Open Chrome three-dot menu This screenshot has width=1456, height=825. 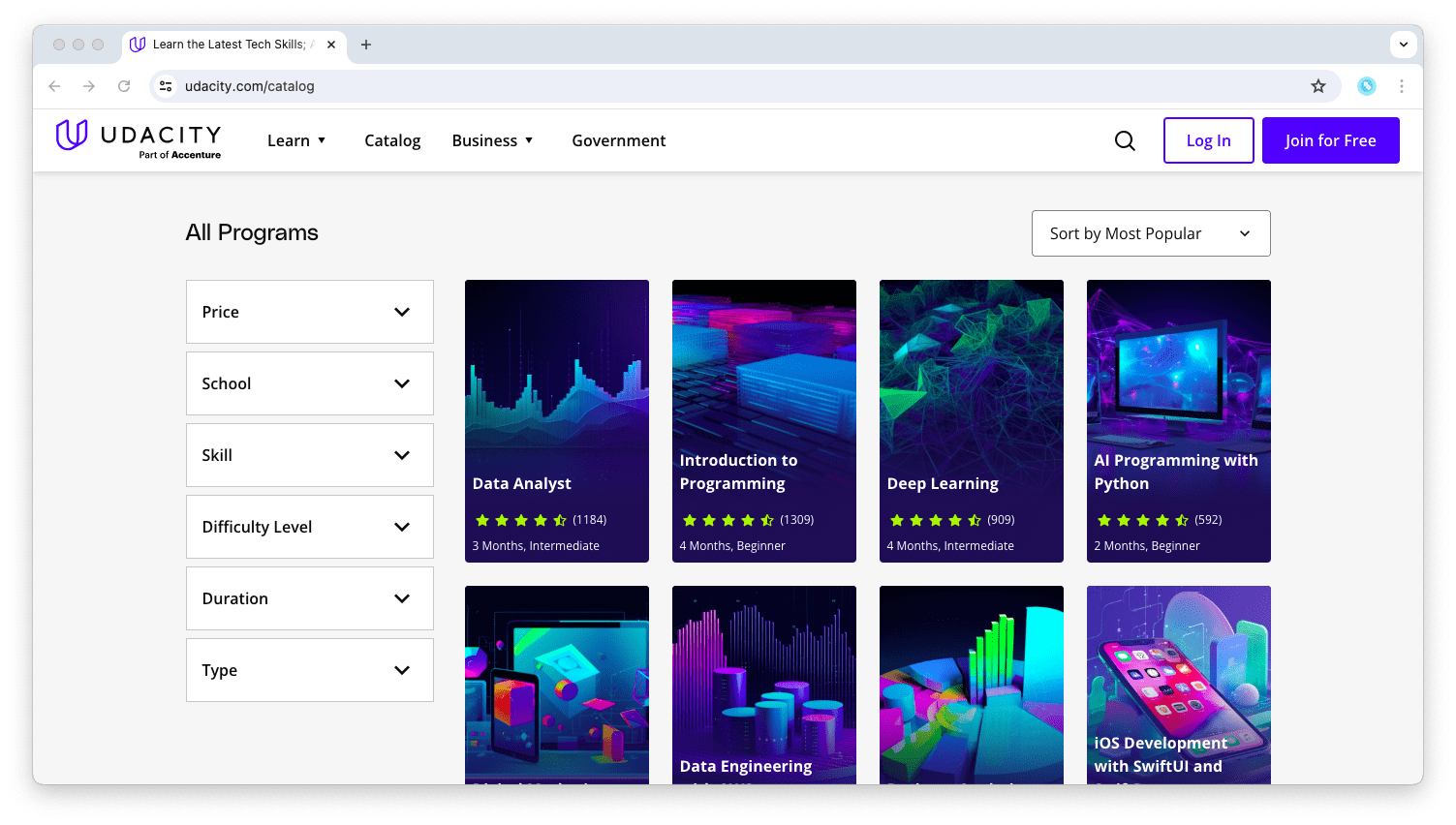coord(1401,86)
